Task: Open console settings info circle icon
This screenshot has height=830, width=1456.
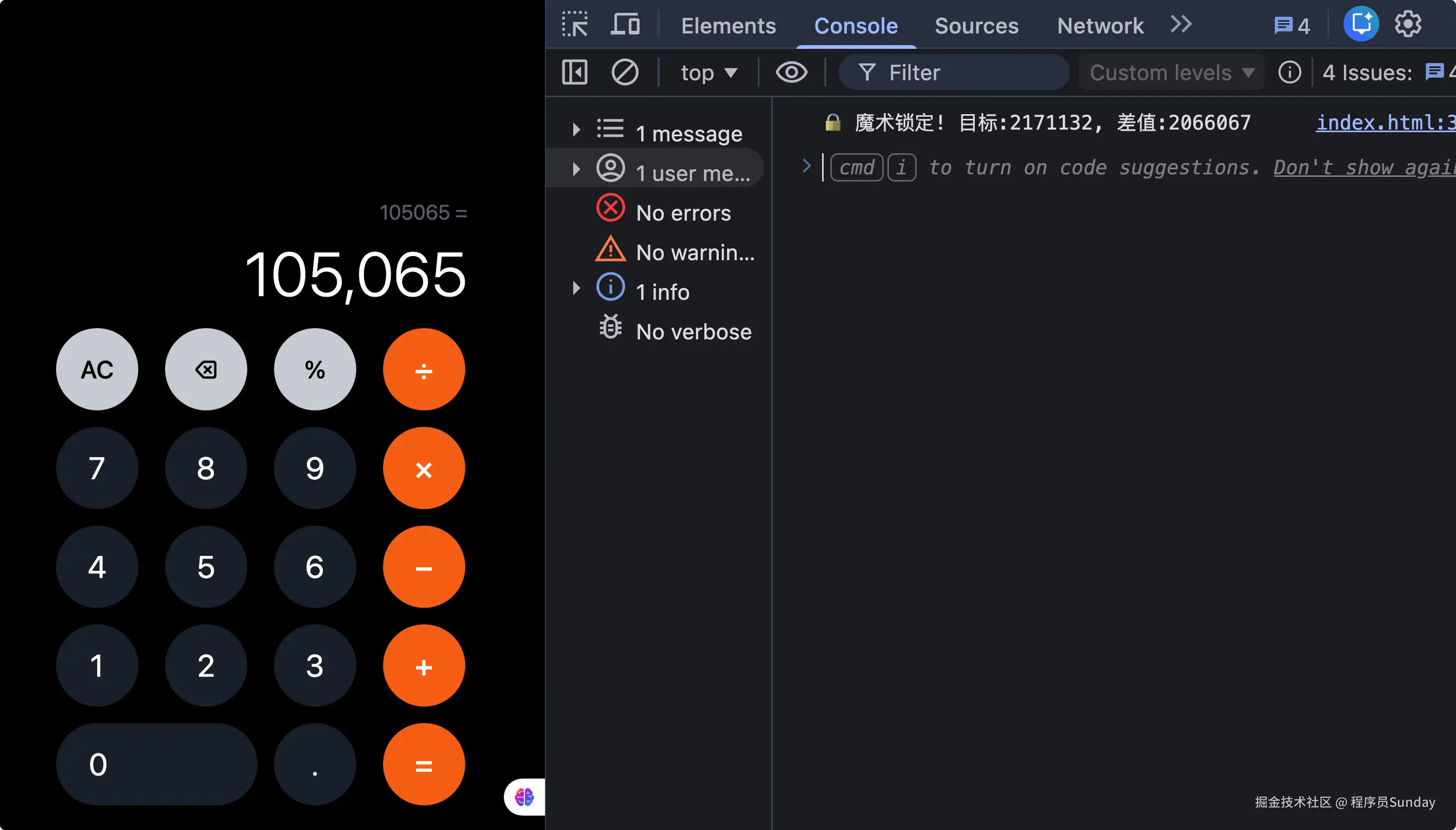Action: 1289,73
